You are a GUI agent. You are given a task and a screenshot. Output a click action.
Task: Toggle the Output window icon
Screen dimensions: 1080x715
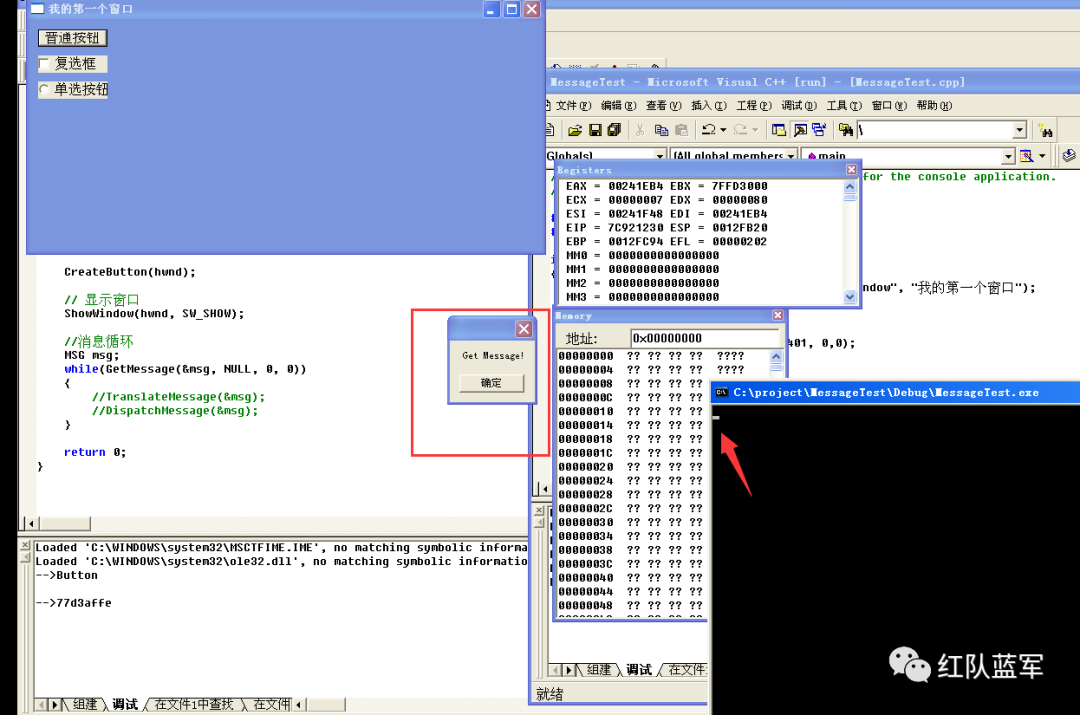coord(800,130)
